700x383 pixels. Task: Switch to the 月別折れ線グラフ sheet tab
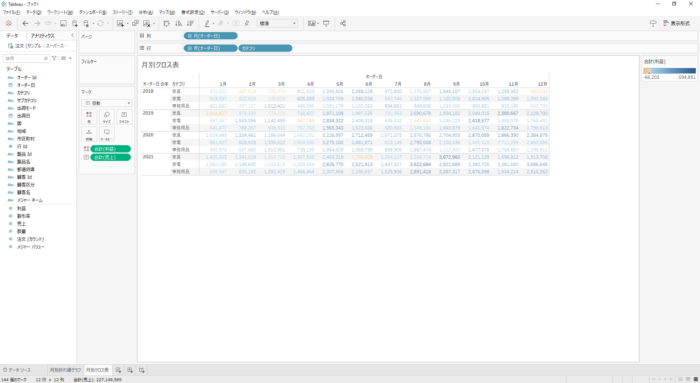coord(65,370)
